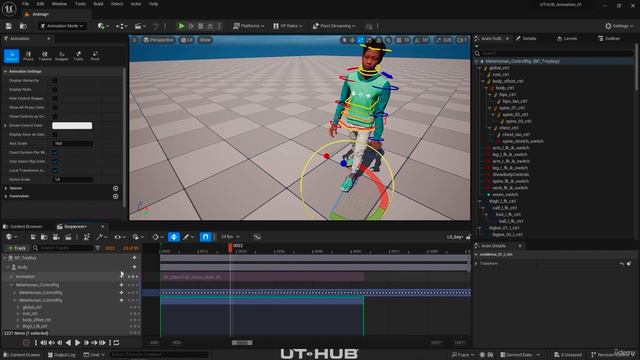Collapse Animation Settings section
Screen dimensions: 640x360
pos(5,71)
